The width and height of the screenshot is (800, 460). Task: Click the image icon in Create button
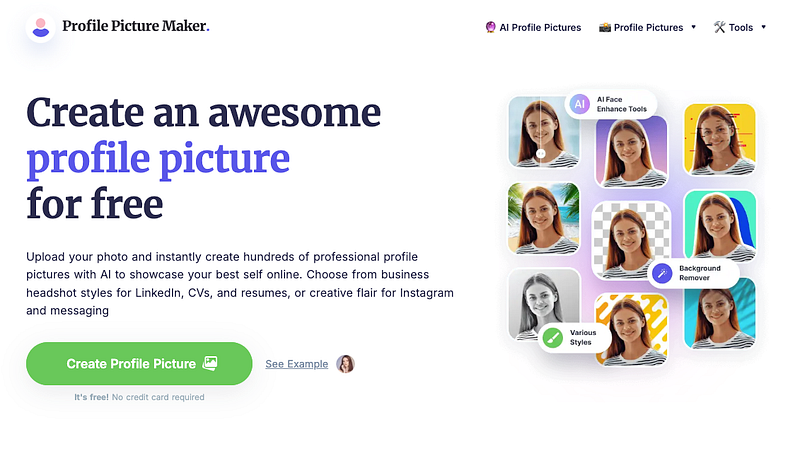coord(210,363)
